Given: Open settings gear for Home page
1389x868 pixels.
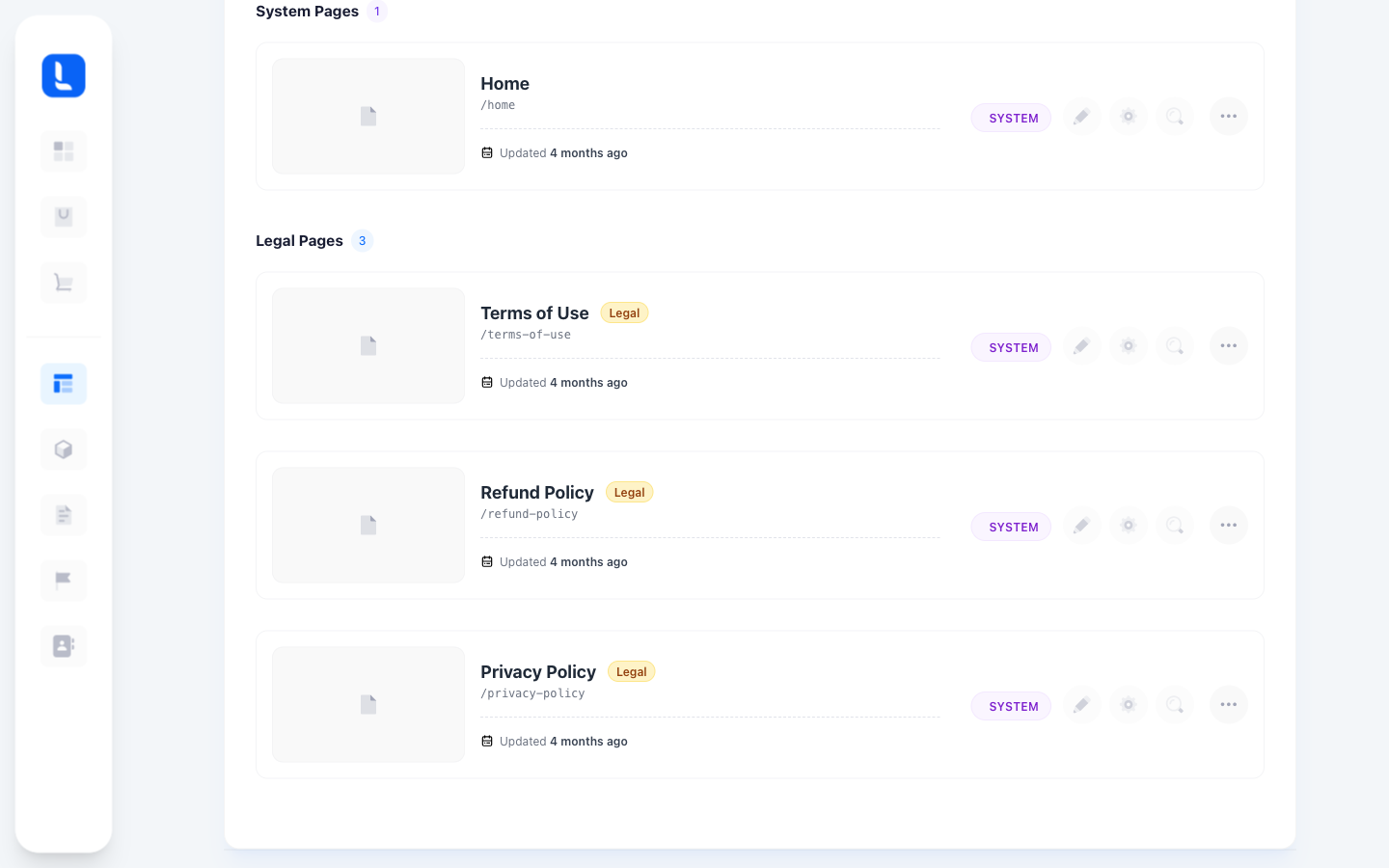Looking at the screenshot, I should tap(1129, 117).
